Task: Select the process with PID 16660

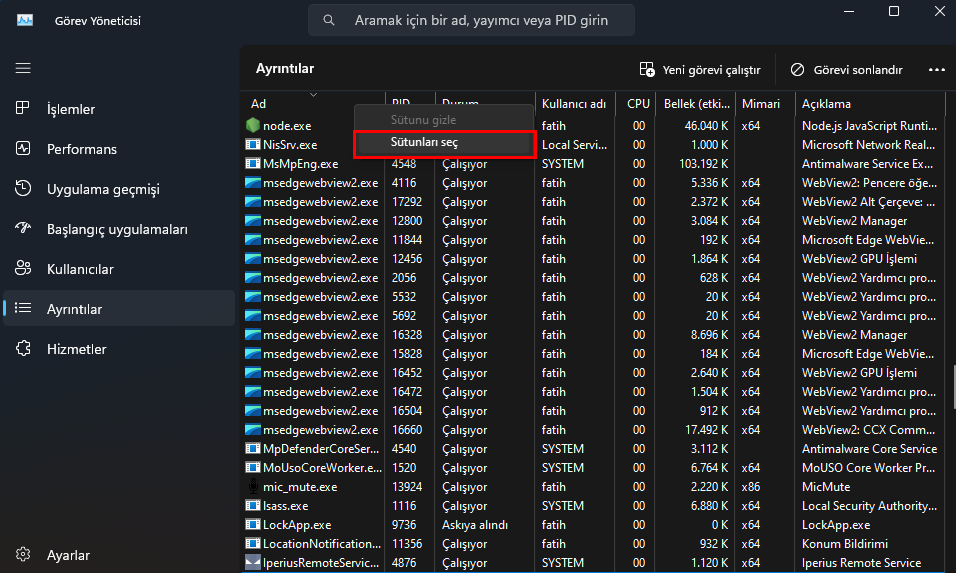Action: pos(406,430)
